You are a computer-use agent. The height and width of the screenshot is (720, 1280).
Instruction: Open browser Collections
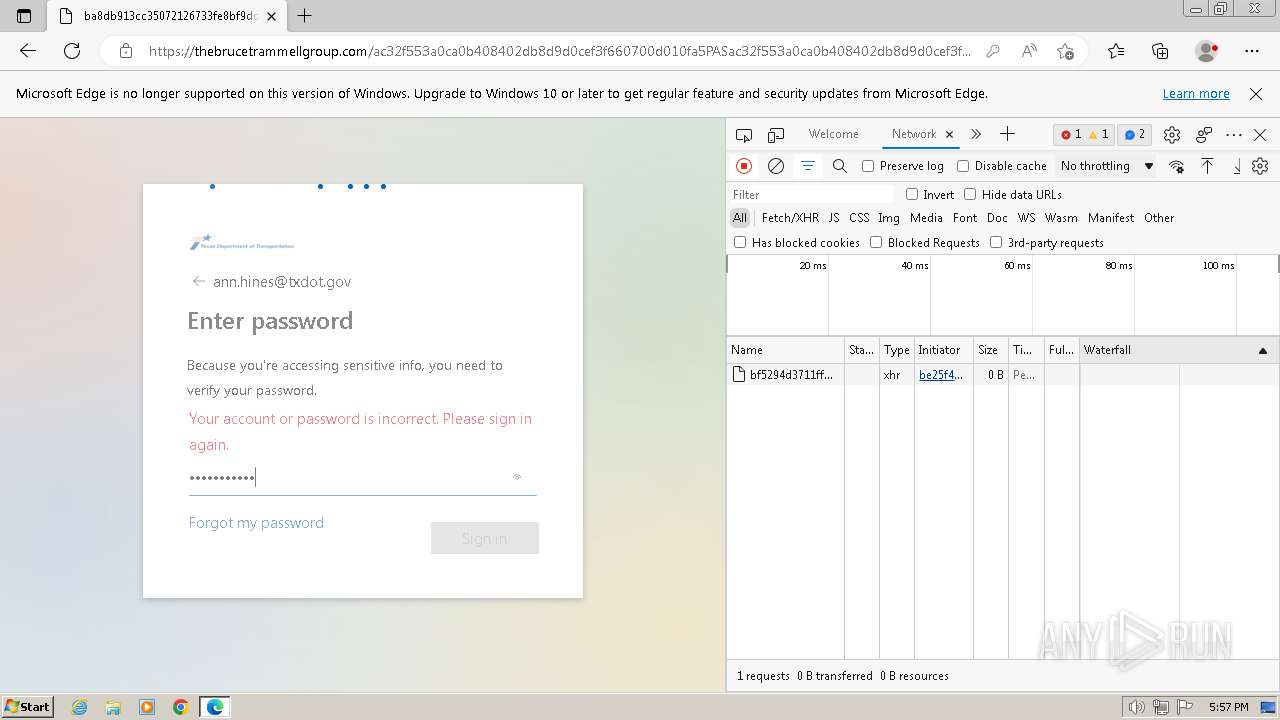(1160, 51)
